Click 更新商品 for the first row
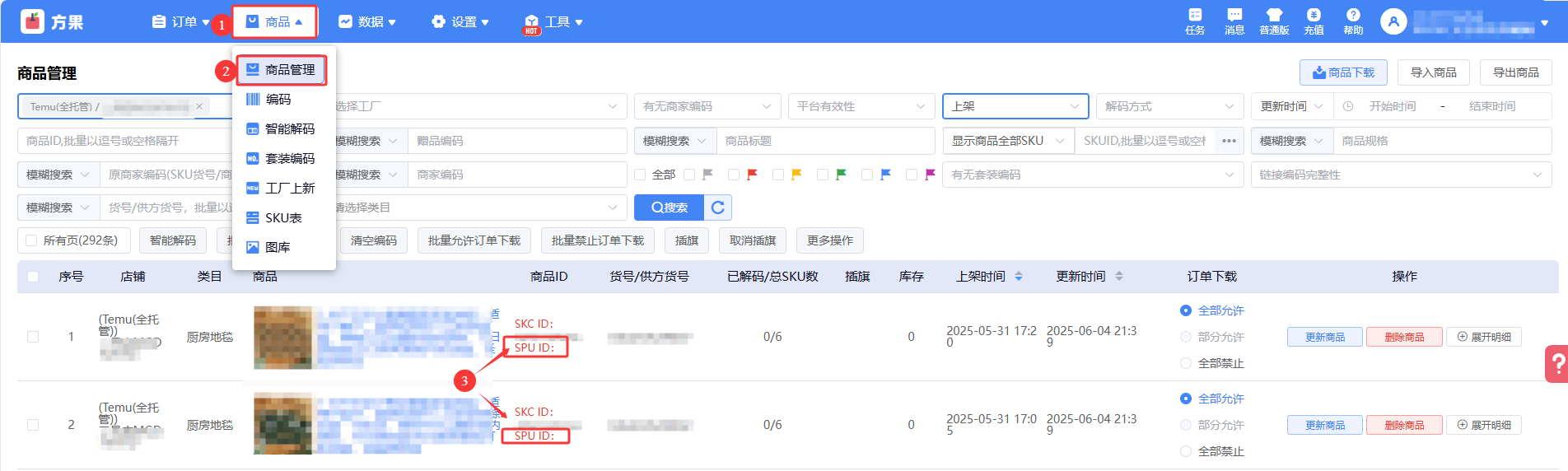 (x=1324, y=337)
